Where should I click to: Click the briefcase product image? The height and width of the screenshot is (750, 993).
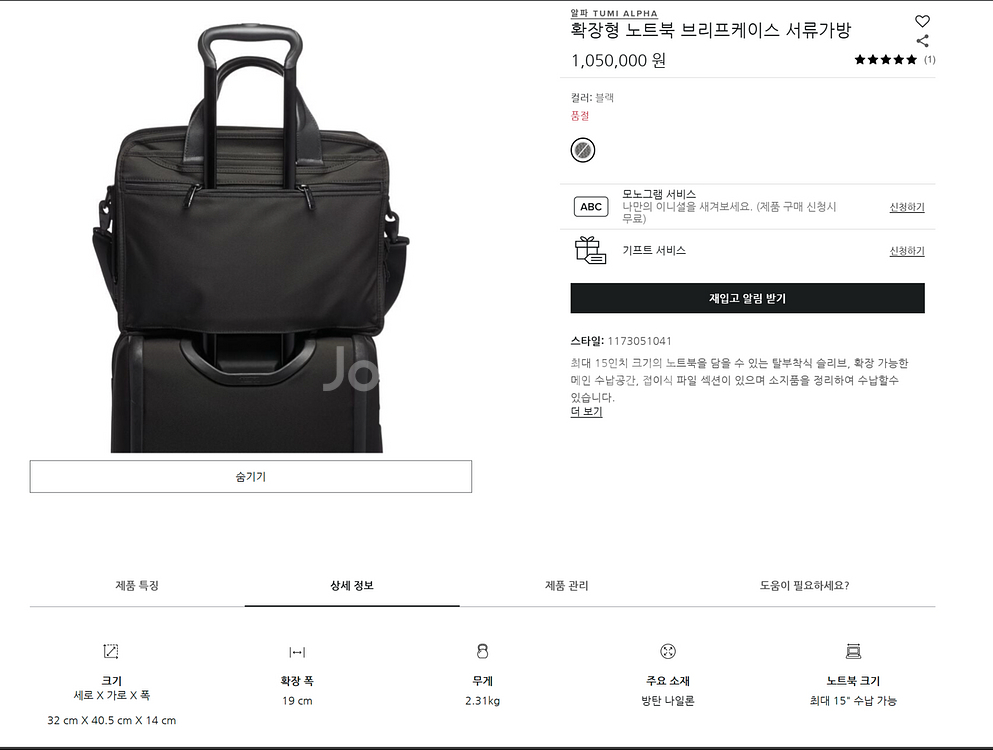(x=251, y=238)
